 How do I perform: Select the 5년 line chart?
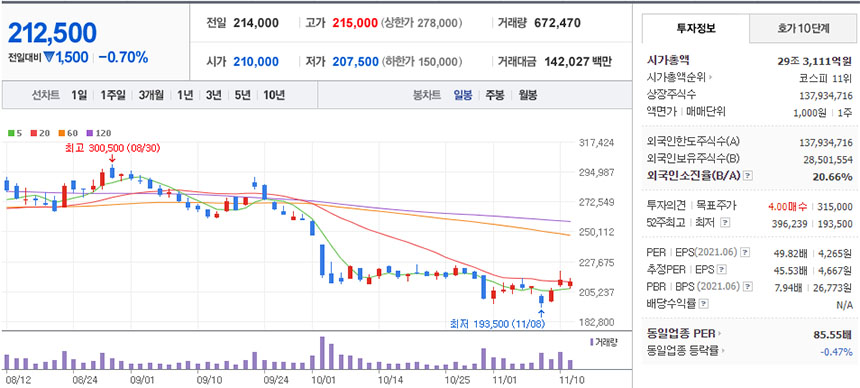[242, 95]
